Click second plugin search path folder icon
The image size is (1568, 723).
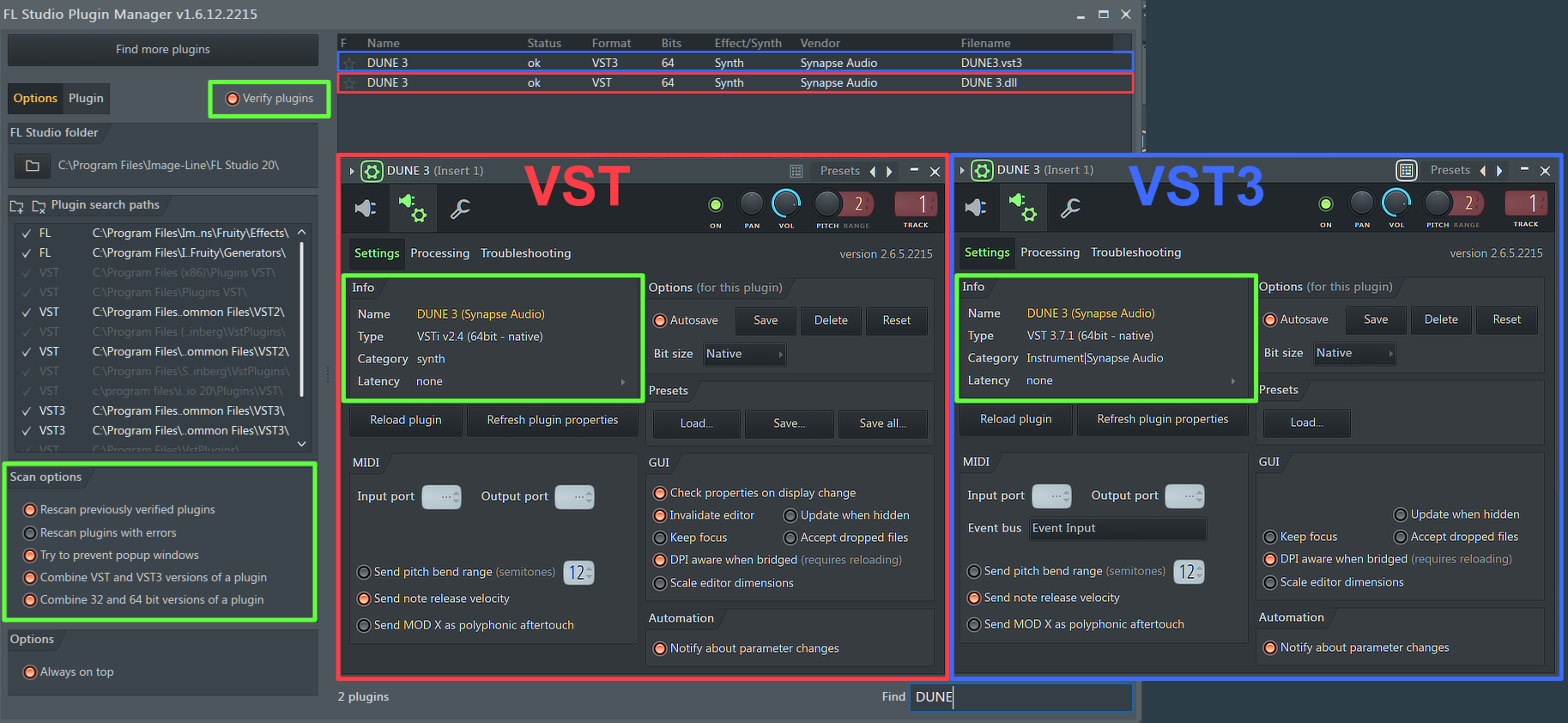39,206
